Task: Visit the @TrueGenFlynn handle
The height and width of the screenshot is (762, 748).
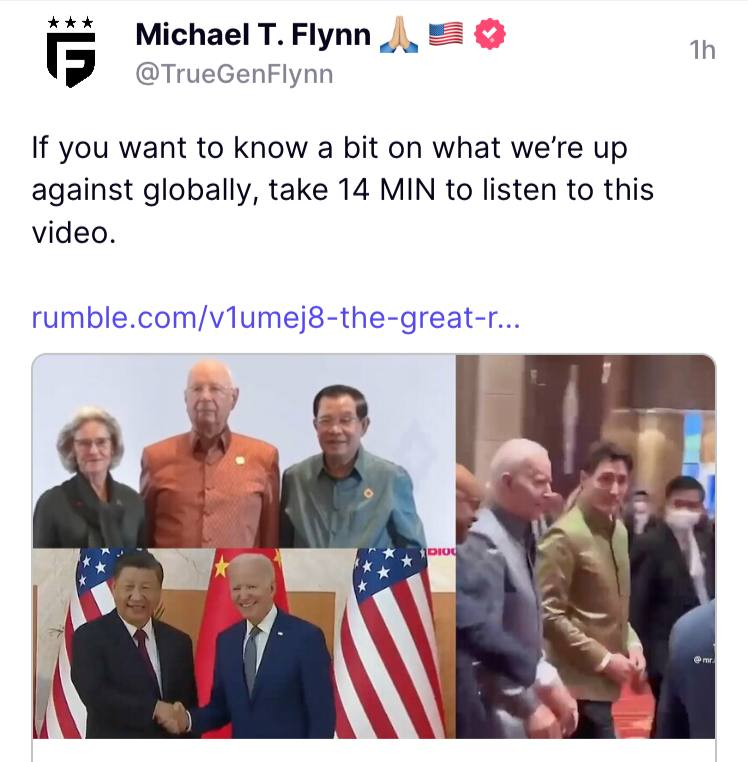Action: tap(234, 74)
